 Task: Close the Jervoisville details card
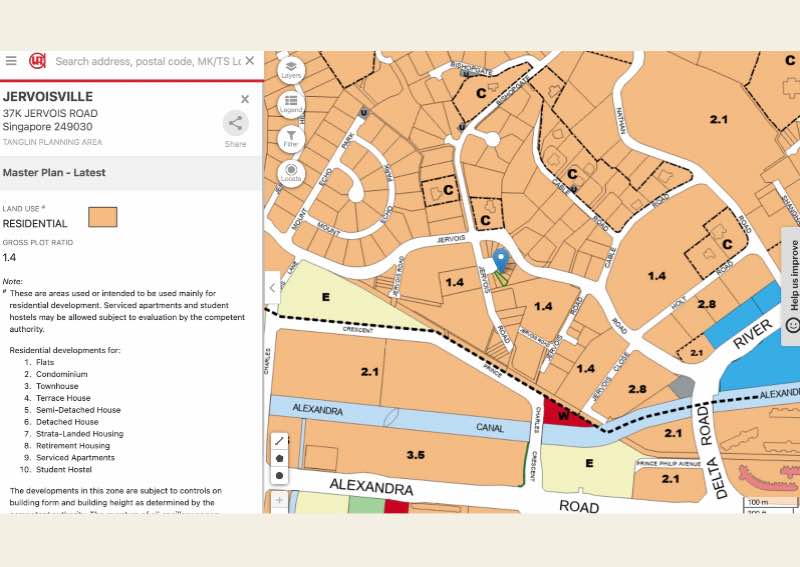tap(245, 99)
